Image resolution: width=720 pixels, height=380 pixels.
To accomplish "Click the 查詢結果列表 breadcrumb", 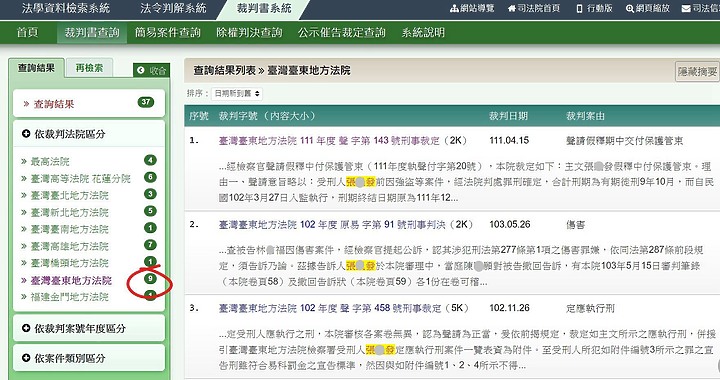I will [225, 71].
